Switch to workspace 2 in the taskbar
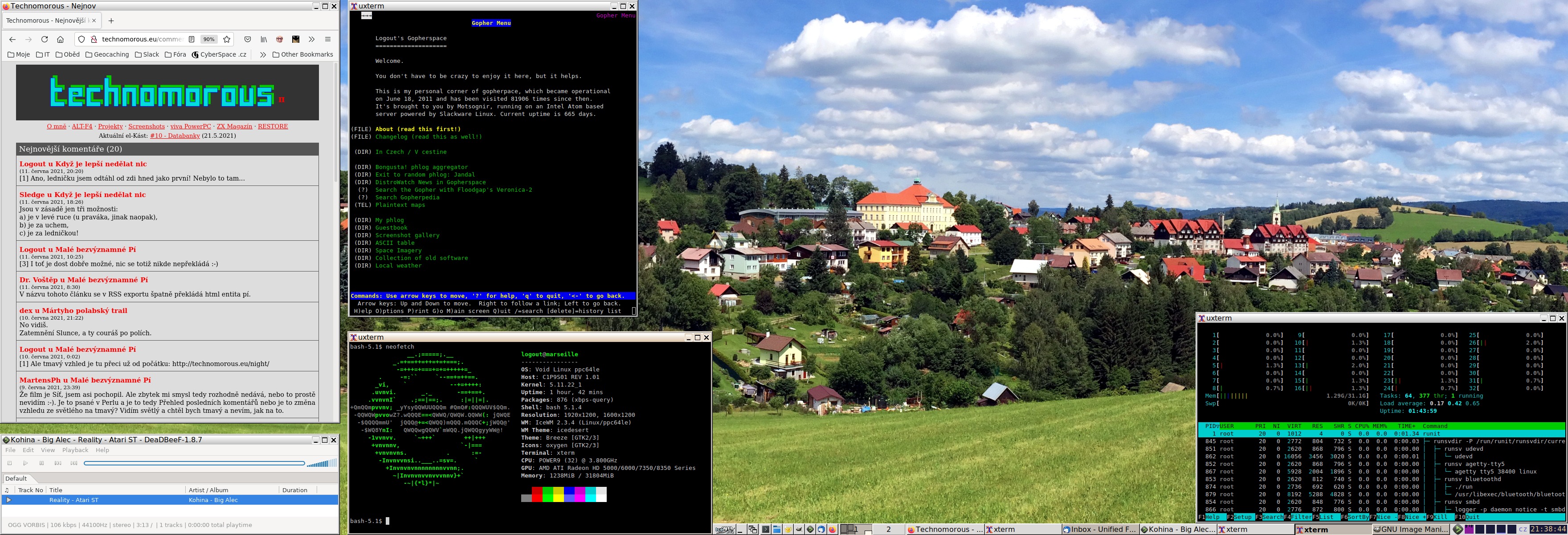This screenshot has width=1568, height=535. point(888,530)
